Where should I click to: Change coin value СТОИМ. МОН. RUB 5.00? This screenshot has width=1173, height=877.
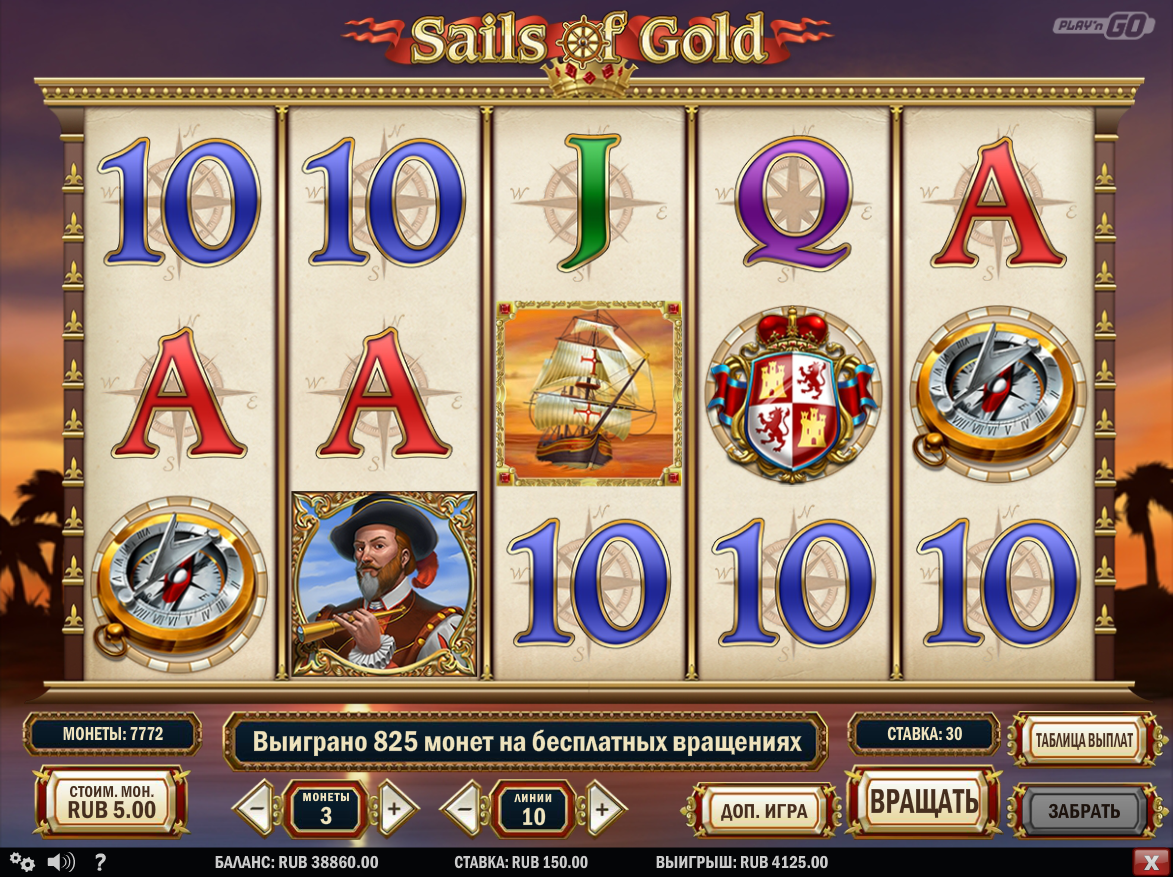pyautogui.click(x=111, y=801)
